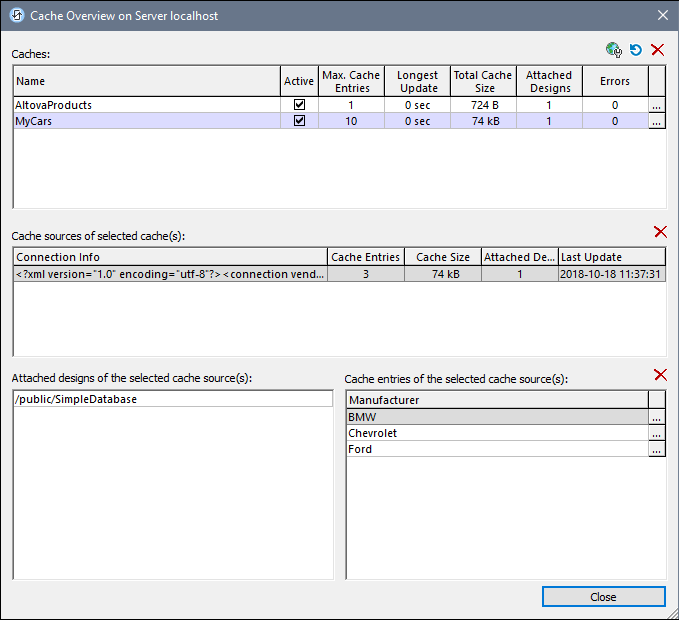This screenshot has width=679, height=620.
Task: Open ellipsis button in AltovaProducts row
Action: [657, 105]
